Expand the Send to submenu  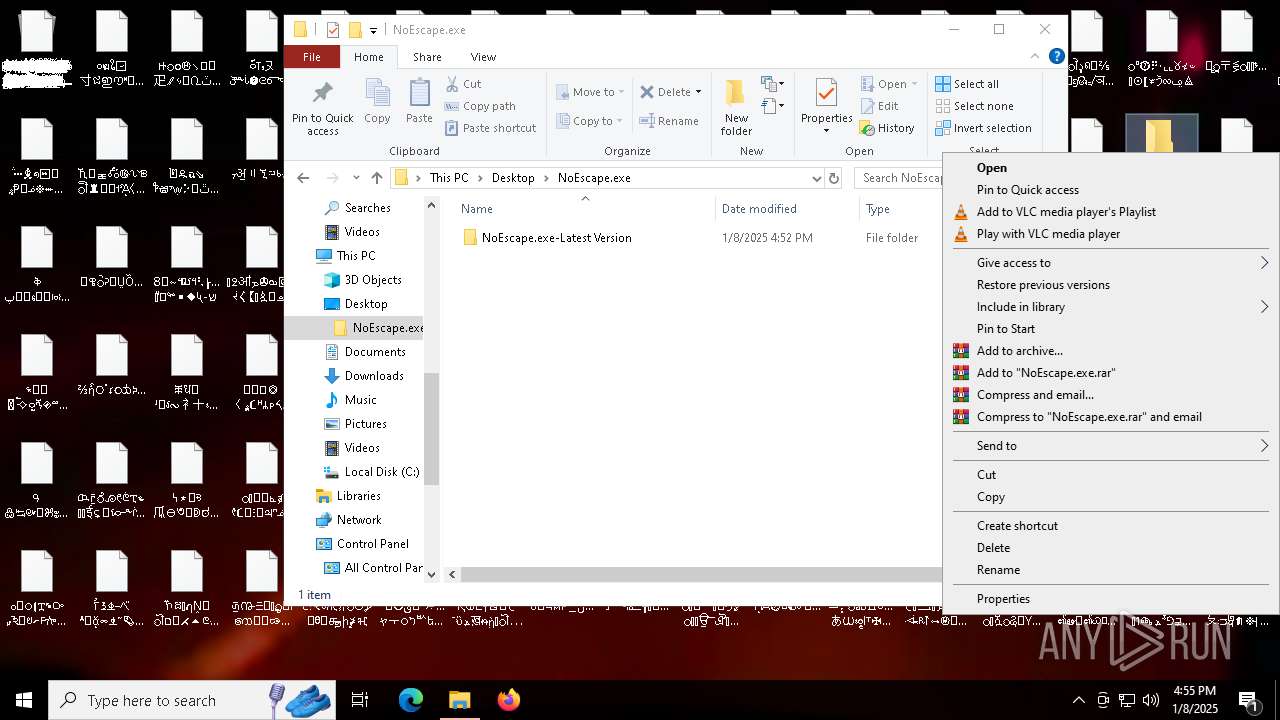[1110, 446]
